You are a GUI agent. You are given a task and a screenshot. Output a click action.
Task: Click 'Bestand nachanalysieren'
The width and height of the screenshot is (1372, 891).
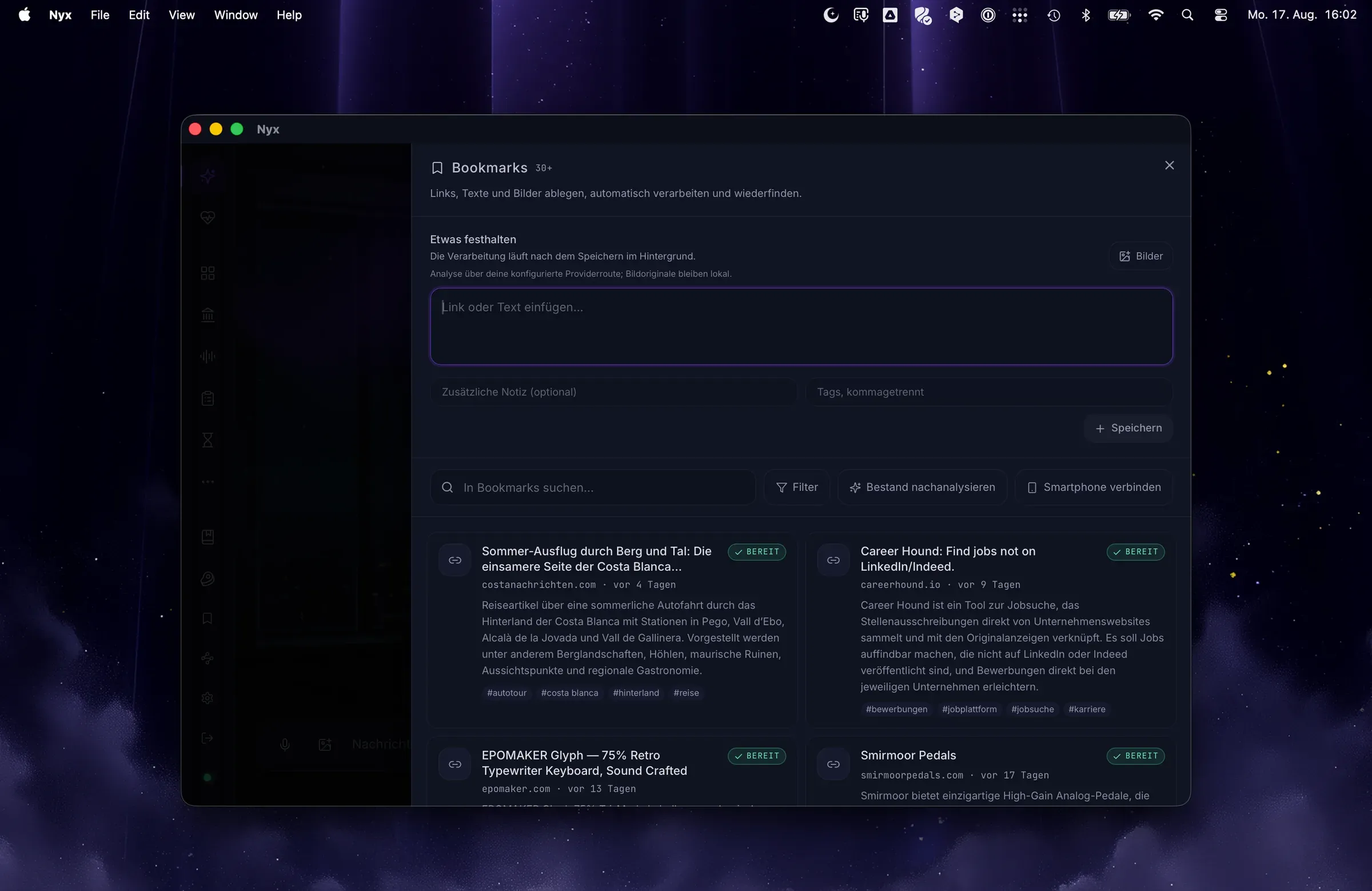pyautogui.click(x=922, y=488)
